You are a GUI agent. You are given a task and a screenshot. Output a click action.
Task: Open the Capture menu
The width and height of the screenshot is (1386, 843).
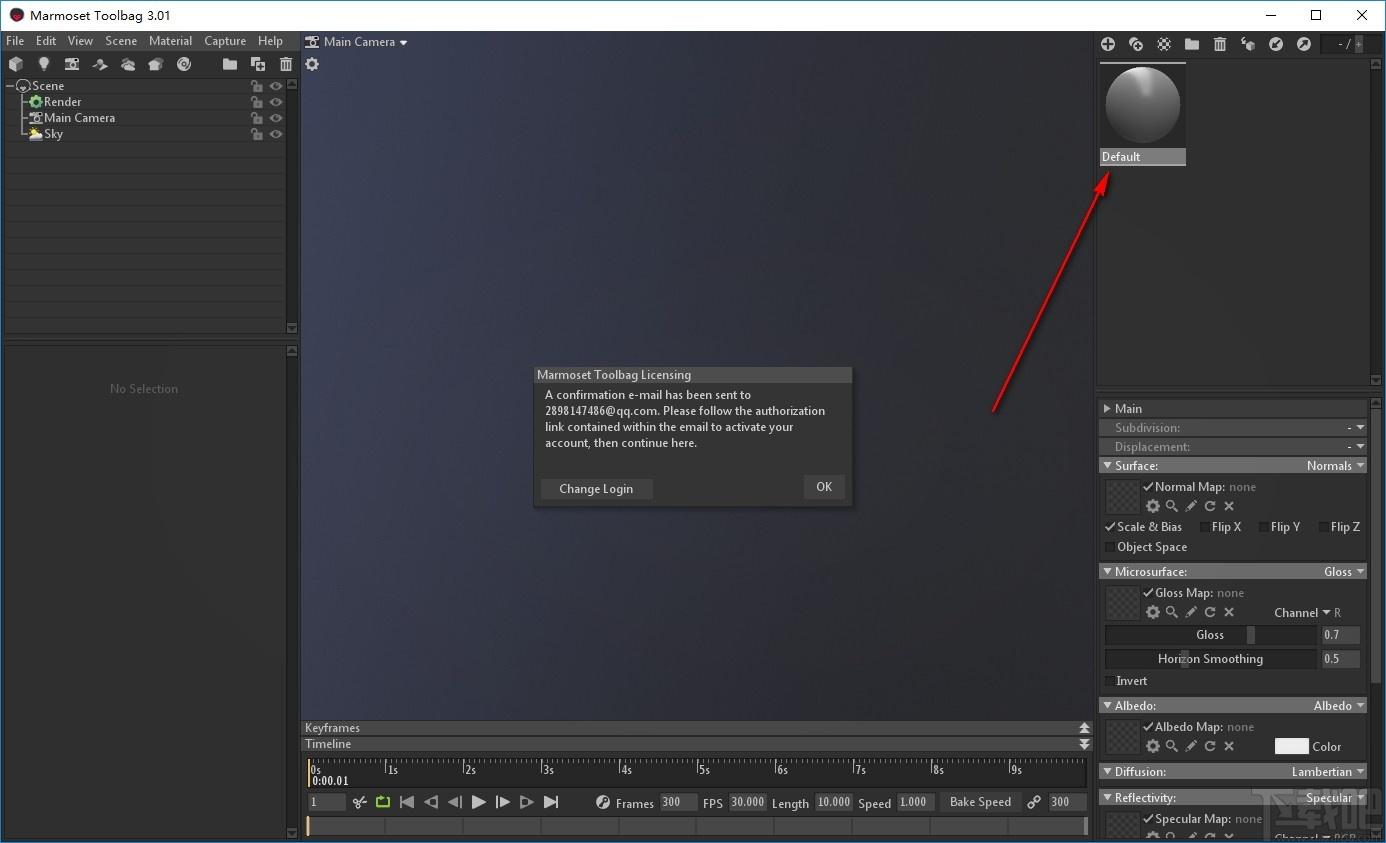[x=225, y=41]
